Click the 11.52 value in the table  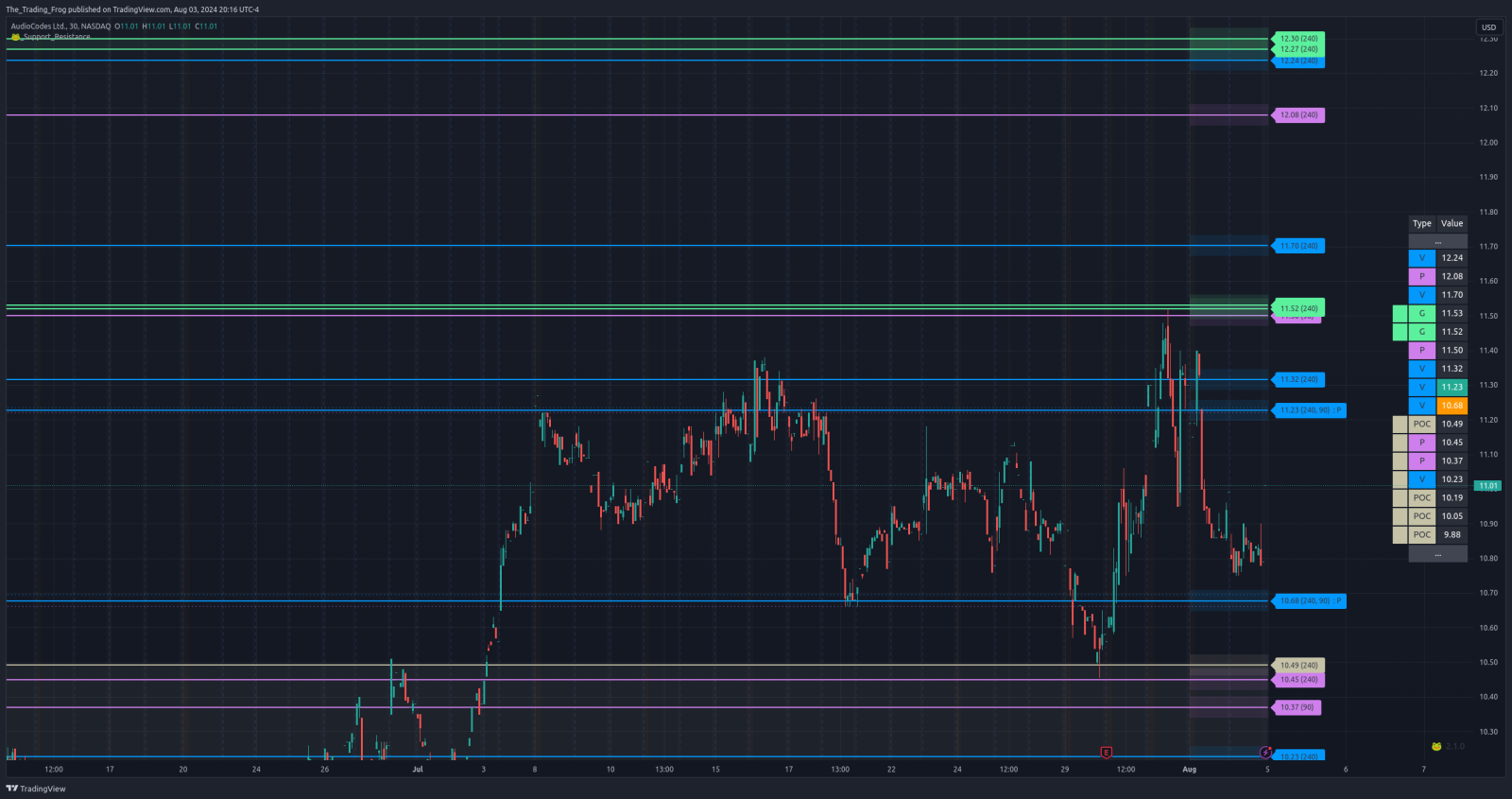(1452, 332)
